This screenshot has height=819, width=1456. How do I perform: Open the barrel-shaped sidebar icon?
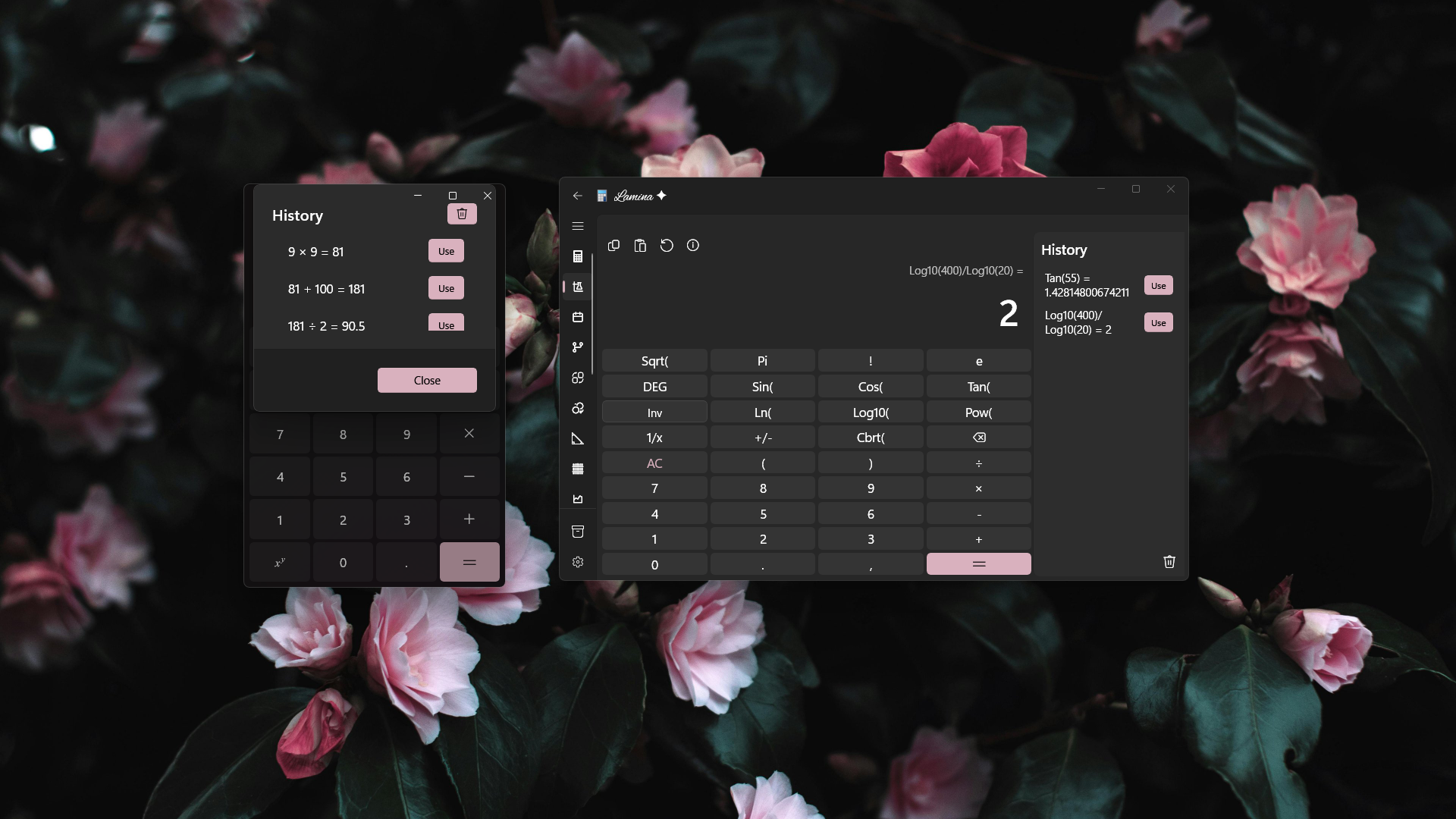(578, 469)
